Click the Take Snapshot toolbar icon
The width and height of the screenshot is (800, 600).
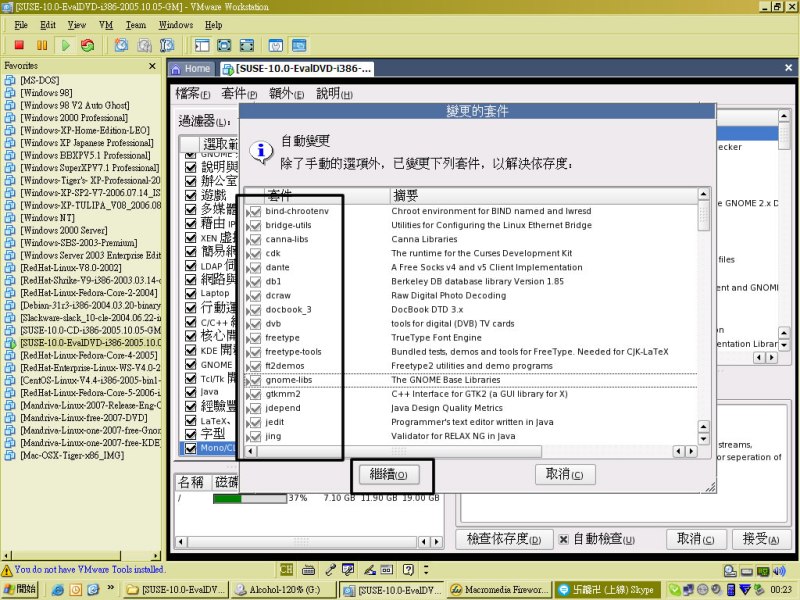(x=121, y=45)
